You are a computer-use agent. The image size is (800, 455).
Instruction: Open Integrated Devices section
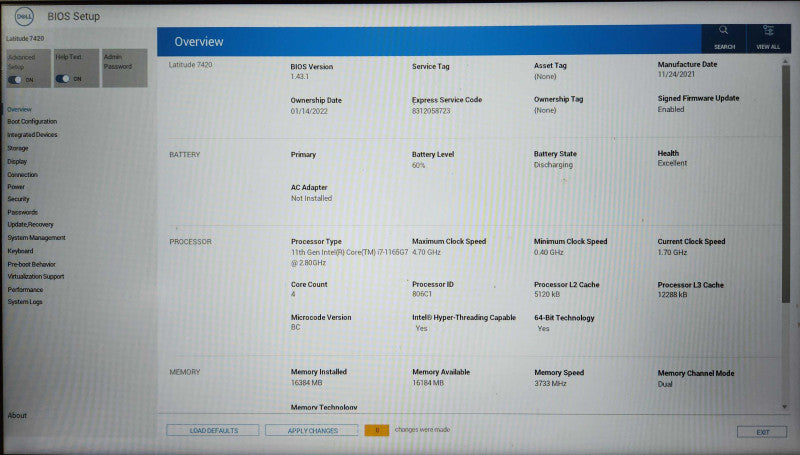tap(32, 135)
